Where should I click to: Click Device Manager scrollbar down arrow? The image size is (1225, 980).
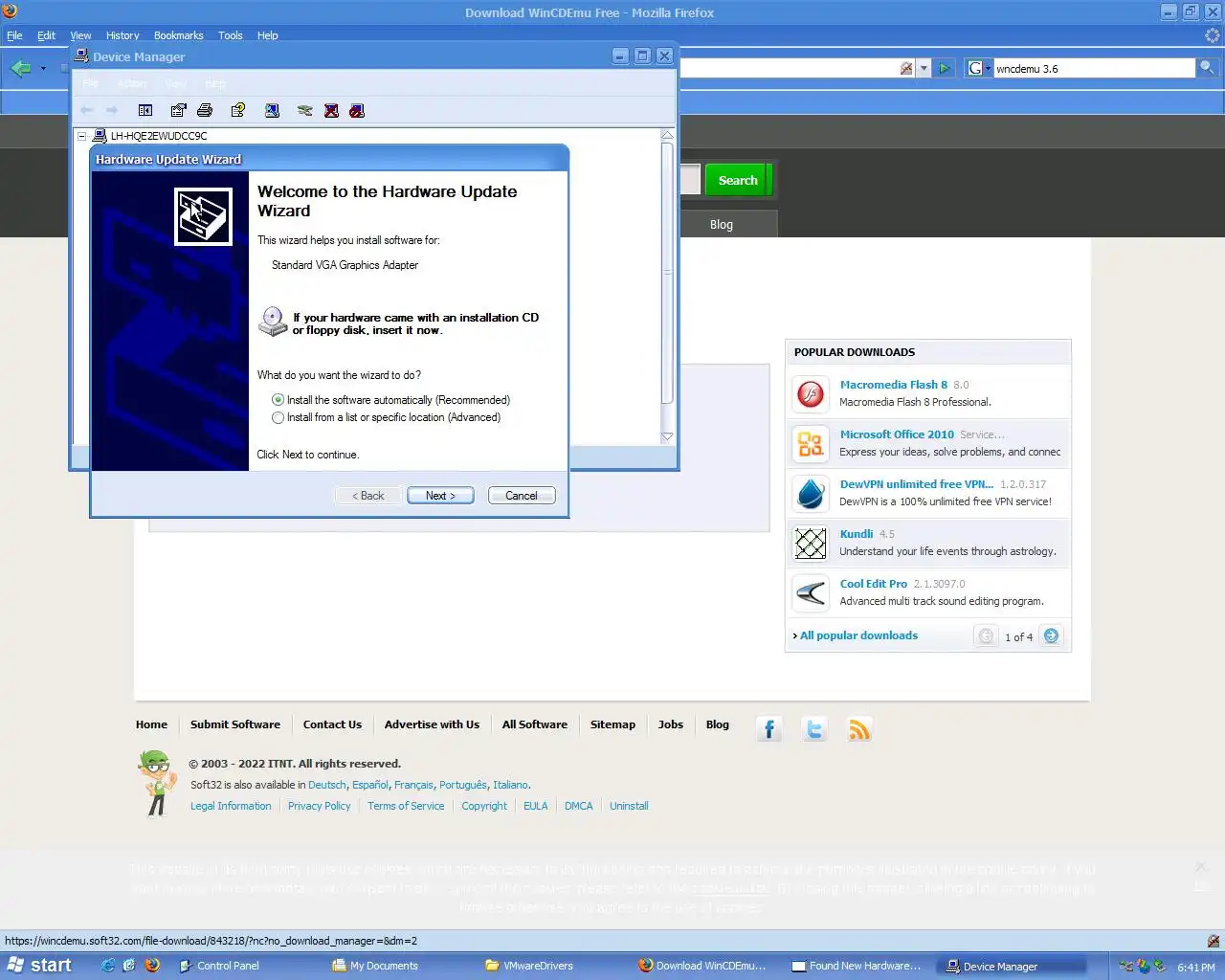coord(667,436)
